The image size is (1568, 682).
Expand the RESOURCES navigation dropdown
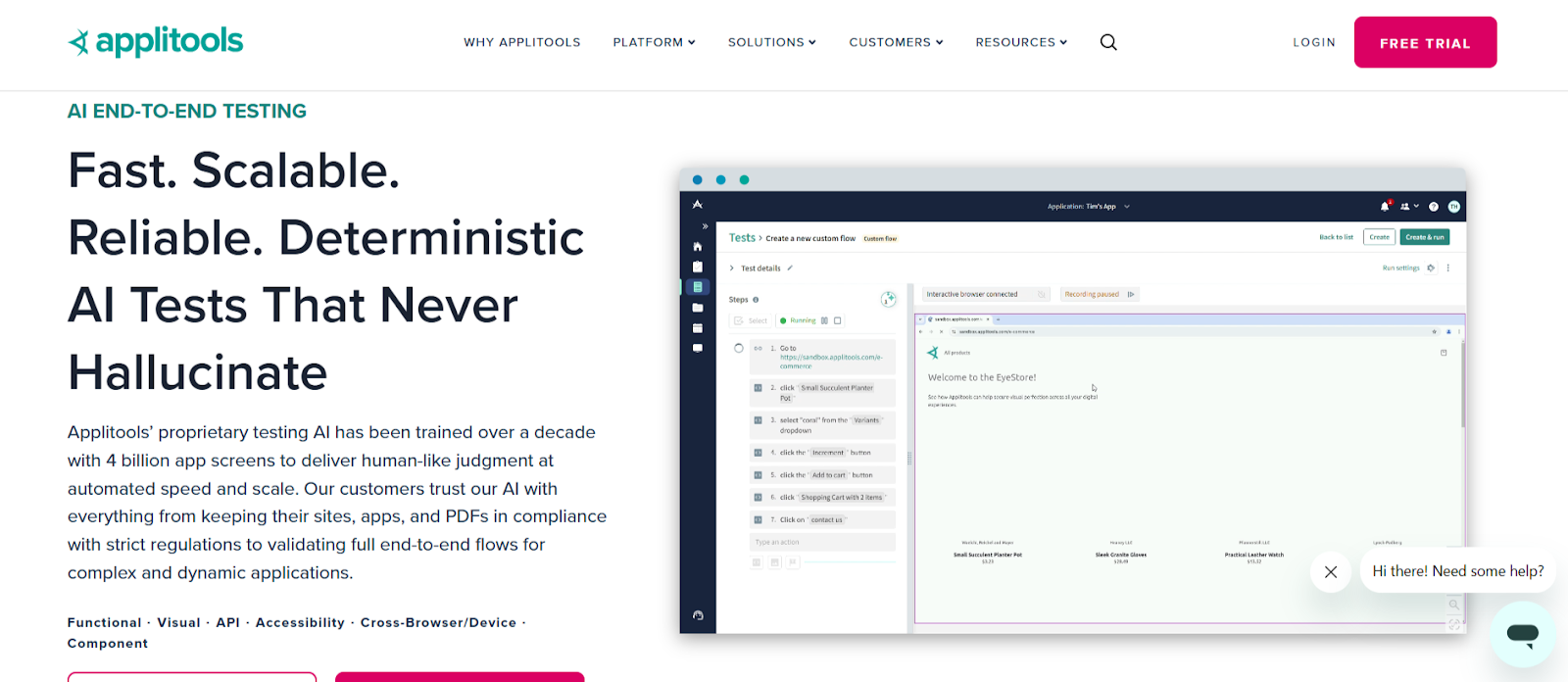coord(1021,42)
